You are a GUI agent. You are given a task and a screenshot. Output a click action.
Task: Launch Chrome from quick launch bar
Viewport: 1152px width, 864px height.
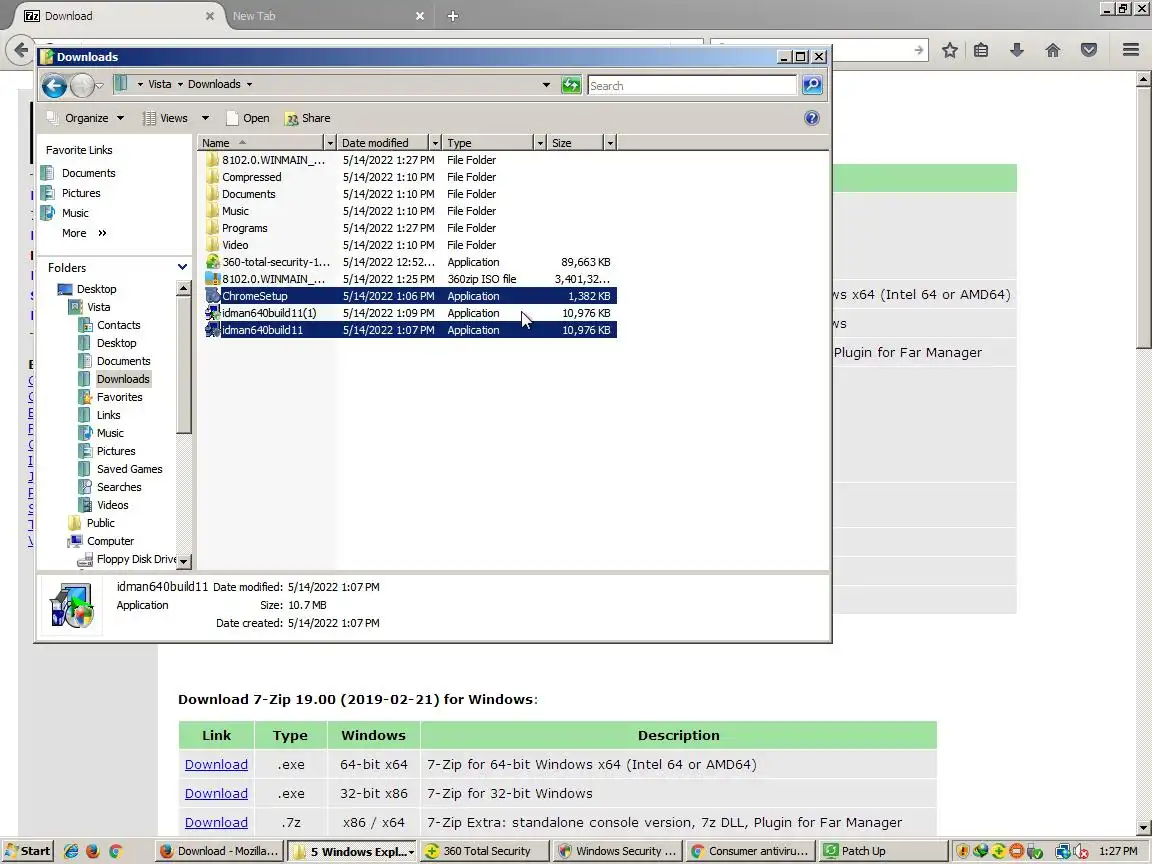115,851
